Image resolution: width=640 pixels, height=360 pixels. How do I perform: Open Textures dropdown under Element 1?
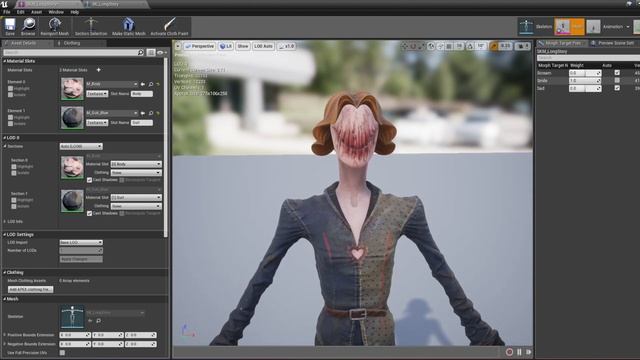point(97,123)
